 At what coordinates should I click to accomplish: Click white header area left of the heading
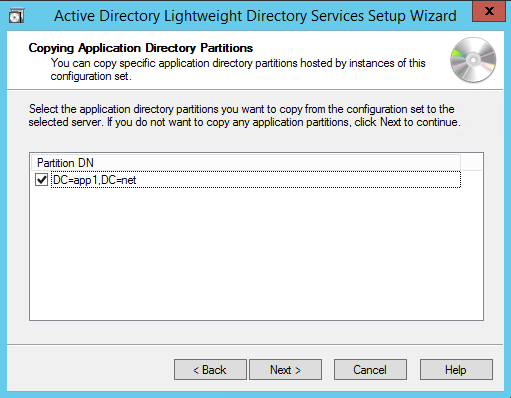[x=17, y=60]
